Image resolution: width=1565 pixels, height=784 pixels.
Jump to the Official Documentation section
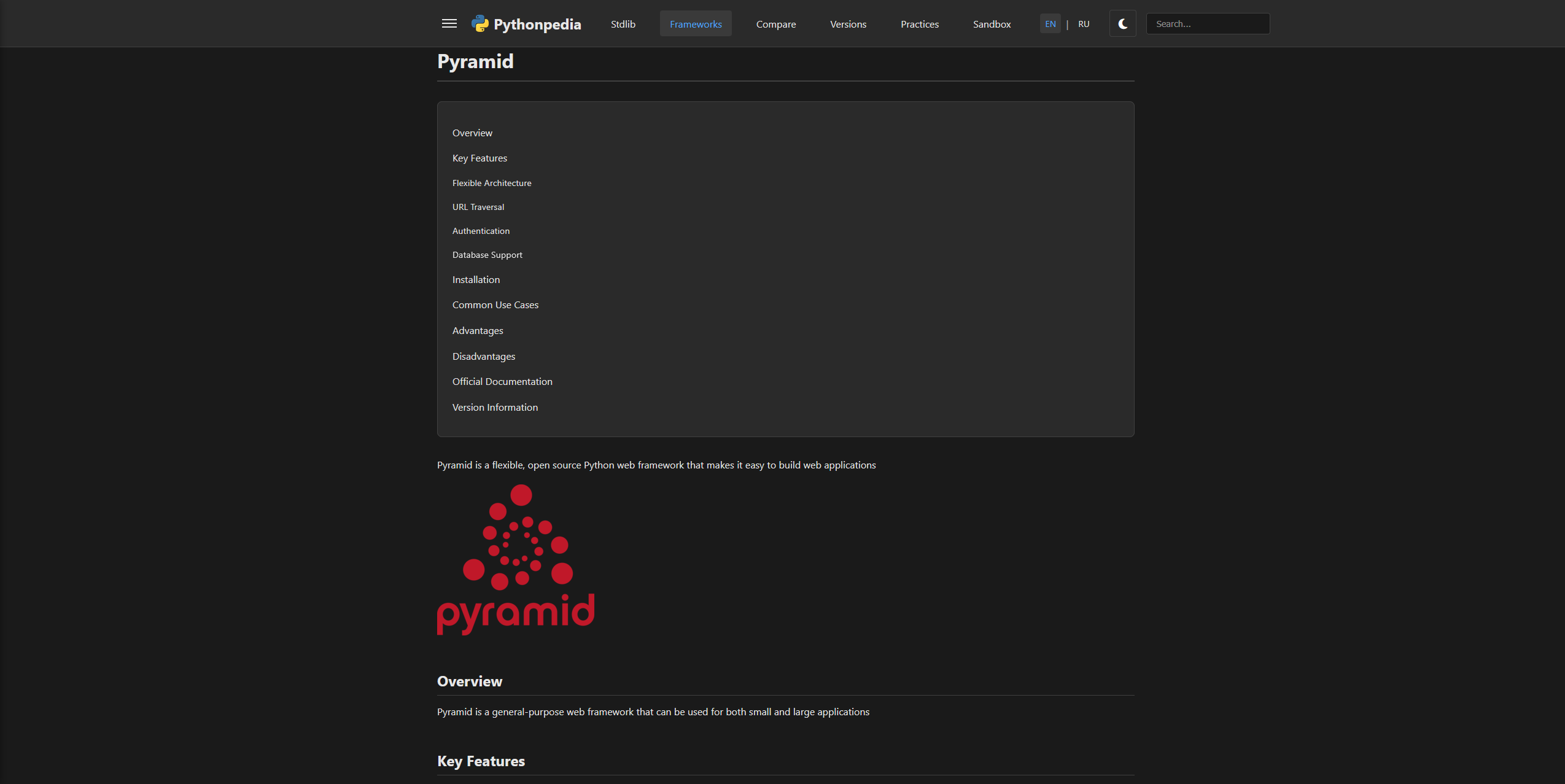[x=502, y=381]
